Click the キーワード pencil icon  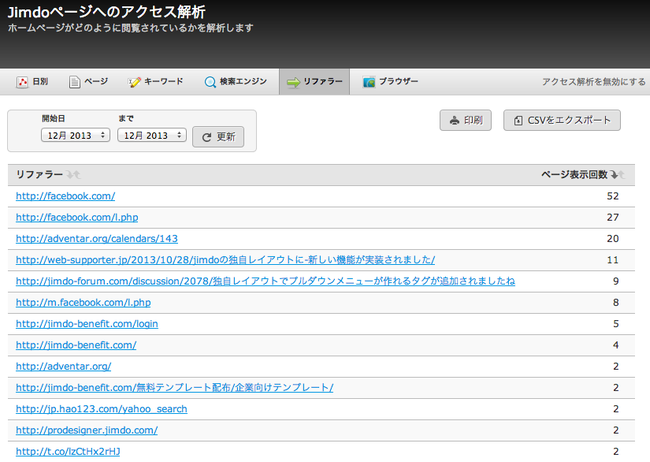coord(134,82)
